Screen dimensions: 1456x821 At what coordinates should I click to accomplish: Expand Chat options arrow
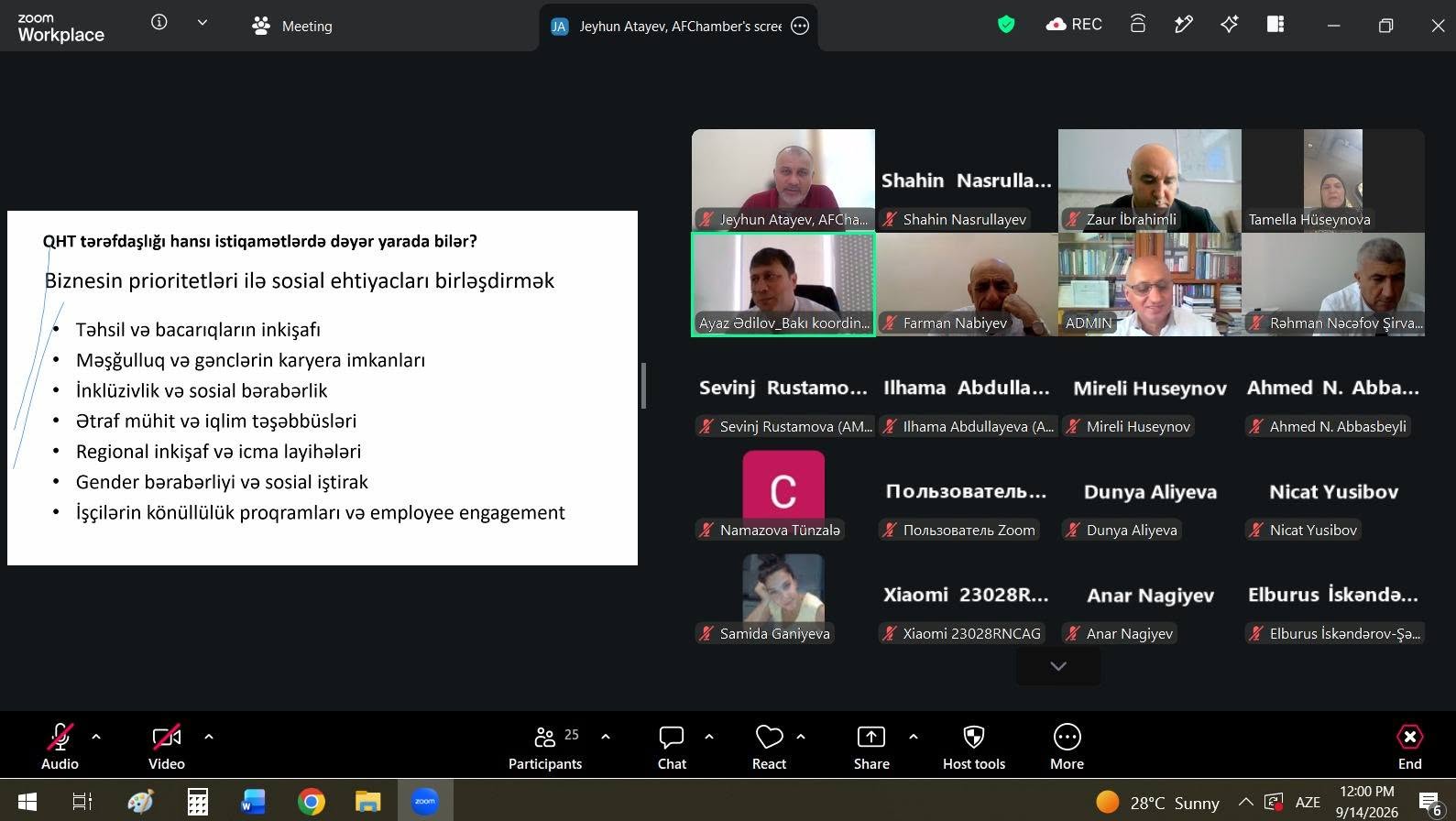[709, 737]
